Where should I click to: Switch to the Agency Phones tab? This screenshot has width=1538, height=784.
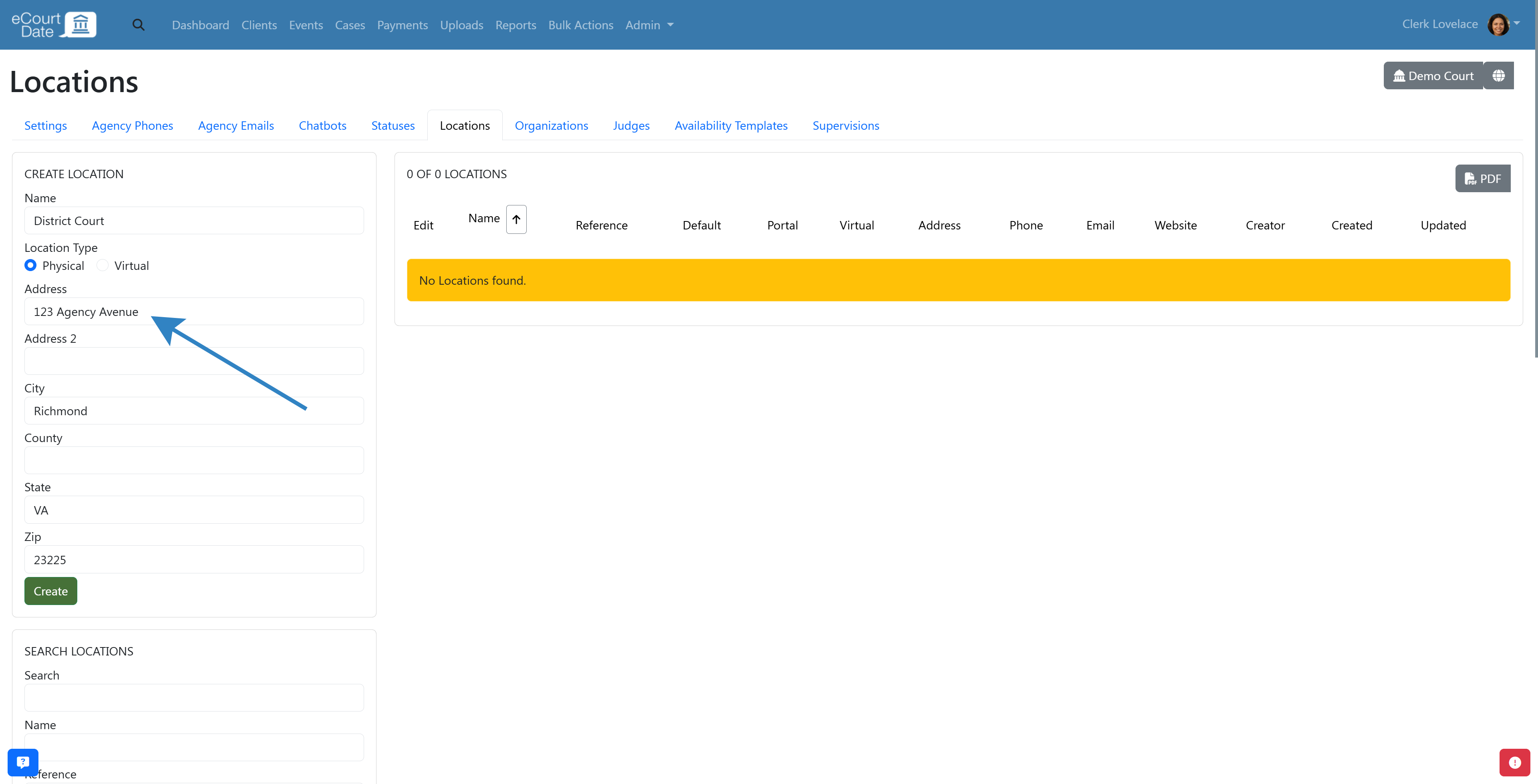(133, 125)
